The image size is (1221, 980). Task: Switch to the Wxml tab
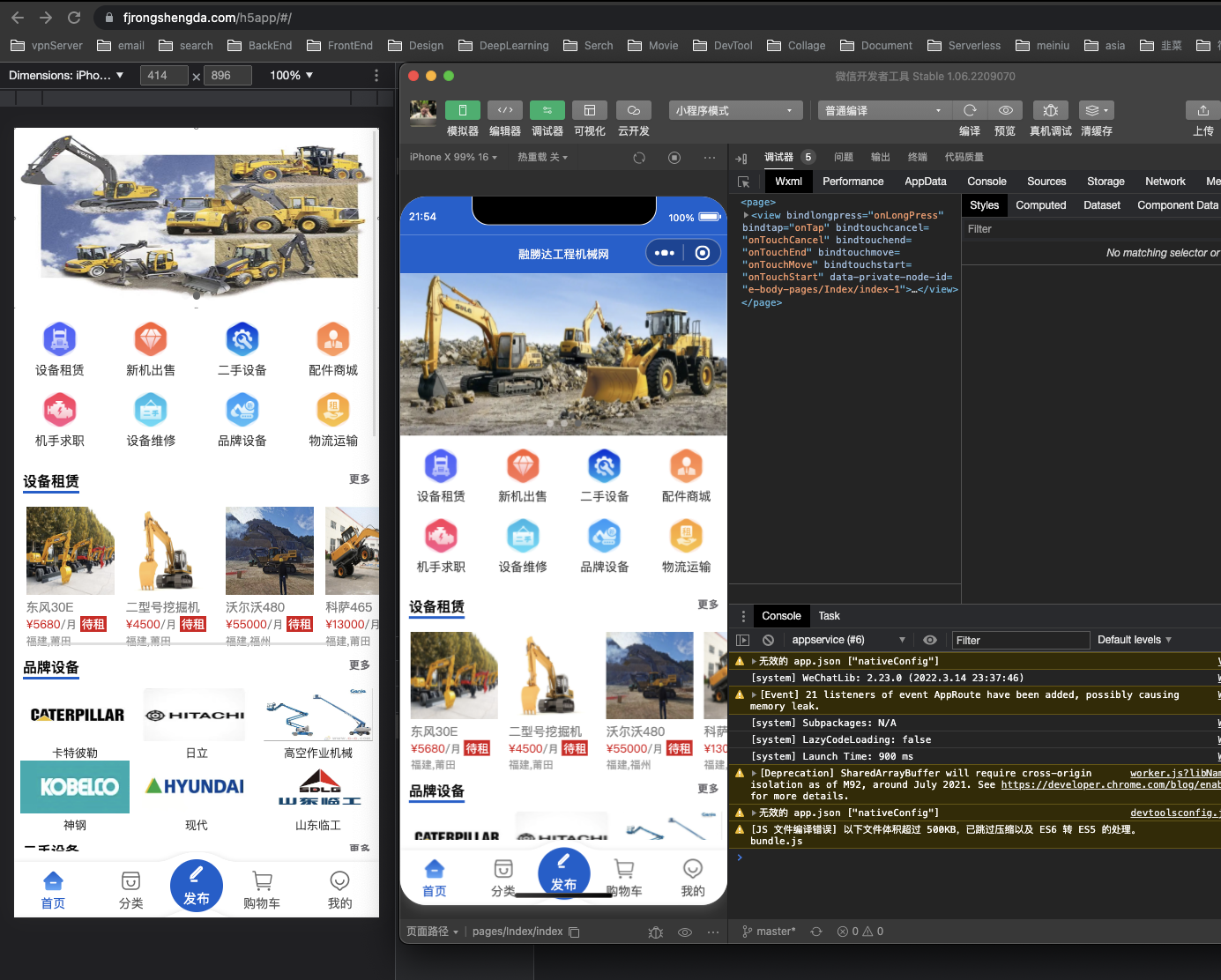(x=788, y=182)
